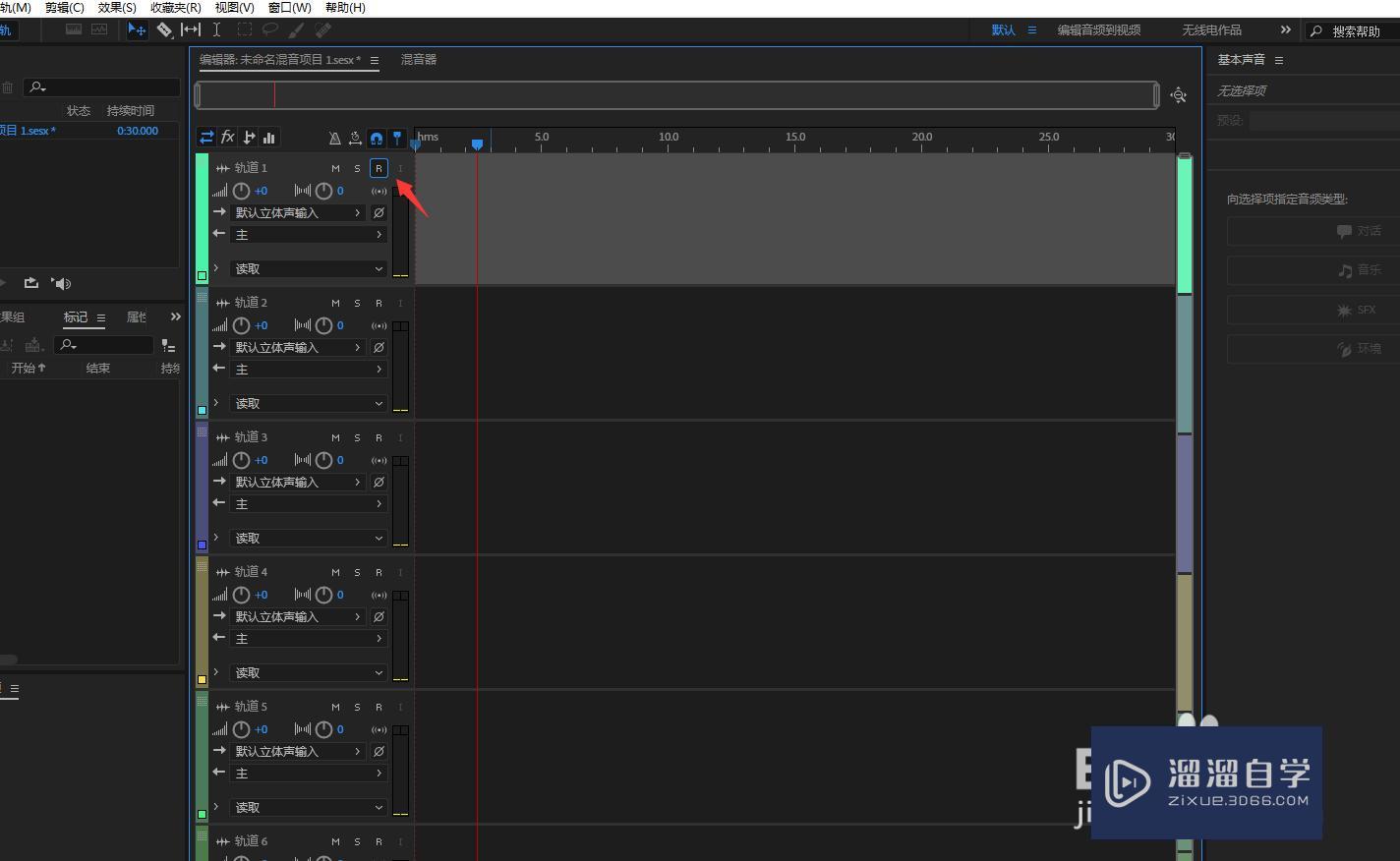Mute 轨道 2 with the M button
Viewport: 1400px width, 861px height.
tap(335, 304)
